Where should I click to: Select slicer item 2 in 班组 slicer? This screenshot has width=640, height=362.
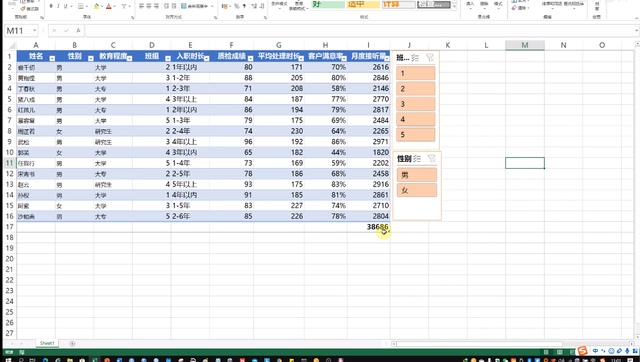416,89
